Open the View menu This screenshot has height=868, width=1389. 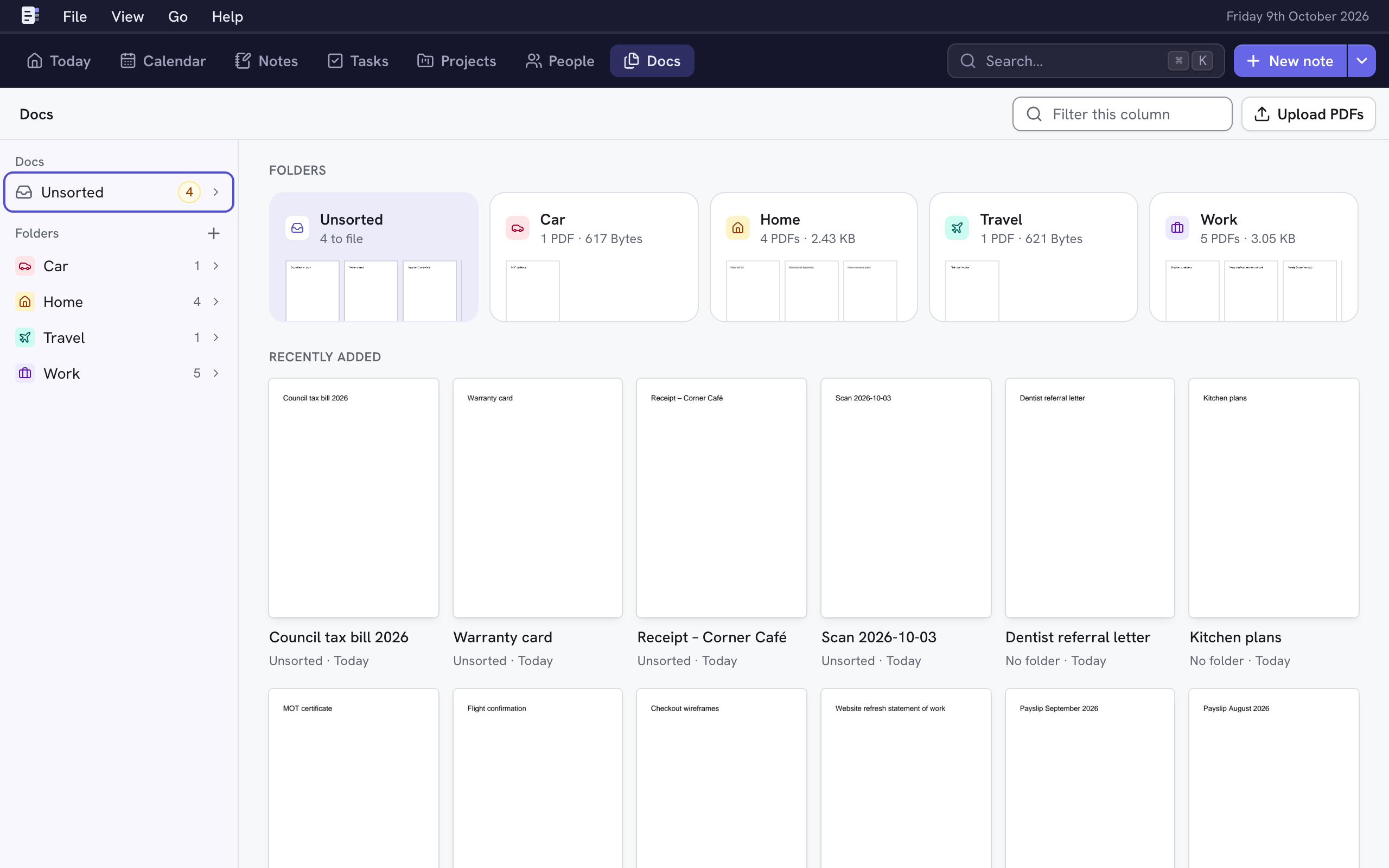[x=128, y=16]
